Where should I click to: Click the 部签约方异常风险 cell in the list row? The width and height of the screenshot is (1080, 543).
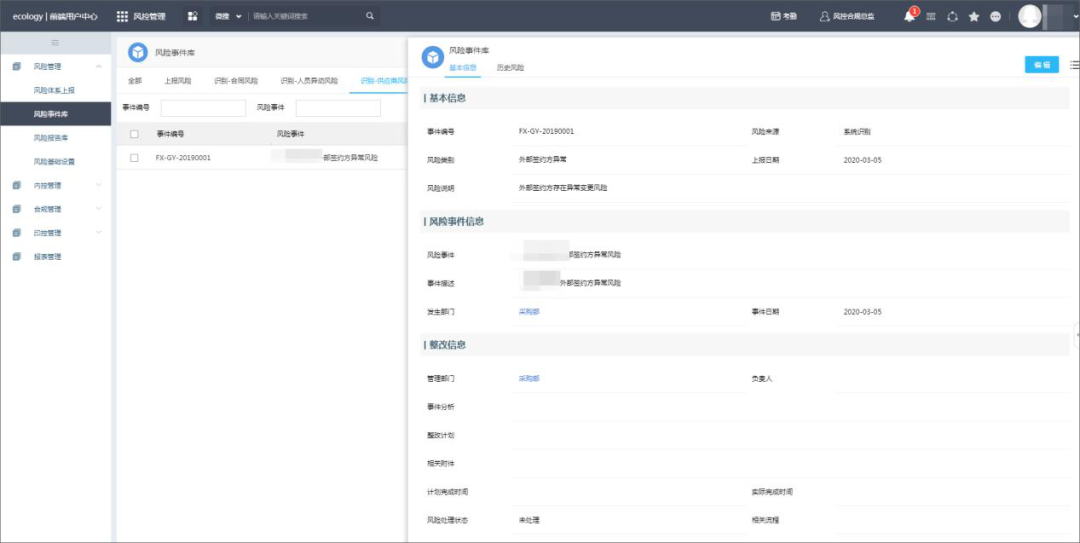pyautogui.click(x=351, y=158)
